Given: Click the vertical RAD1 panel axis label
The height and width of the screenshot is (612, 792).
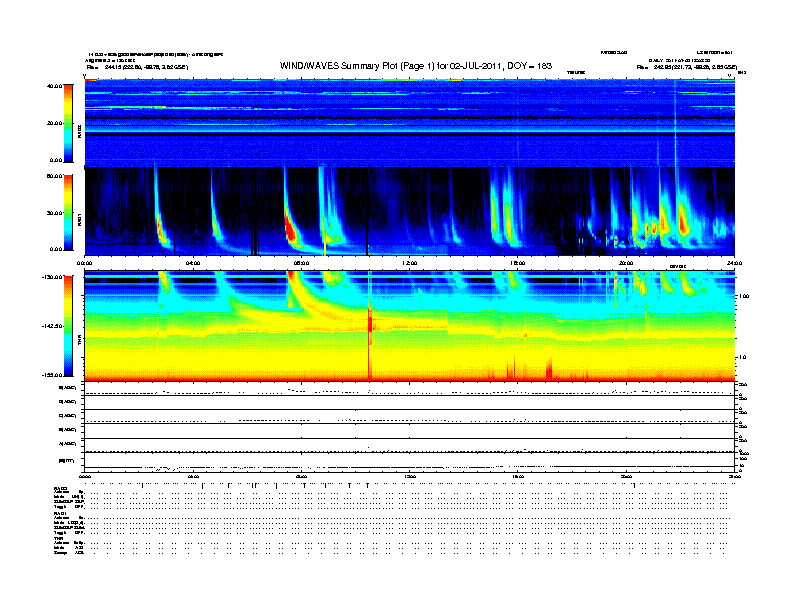Looking at the screenshot, I should 80,220.
